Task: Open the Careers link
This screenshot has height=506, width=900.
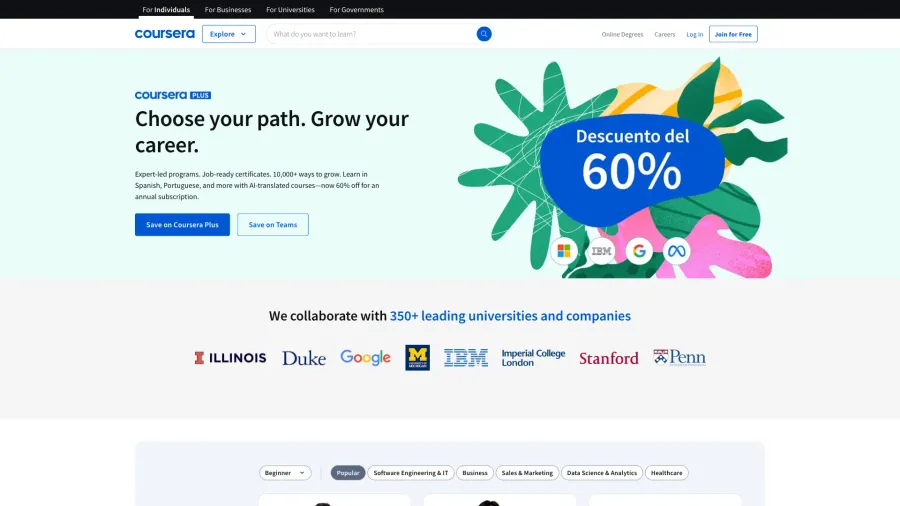Action: pyautogui.click(x=665, y=34)
